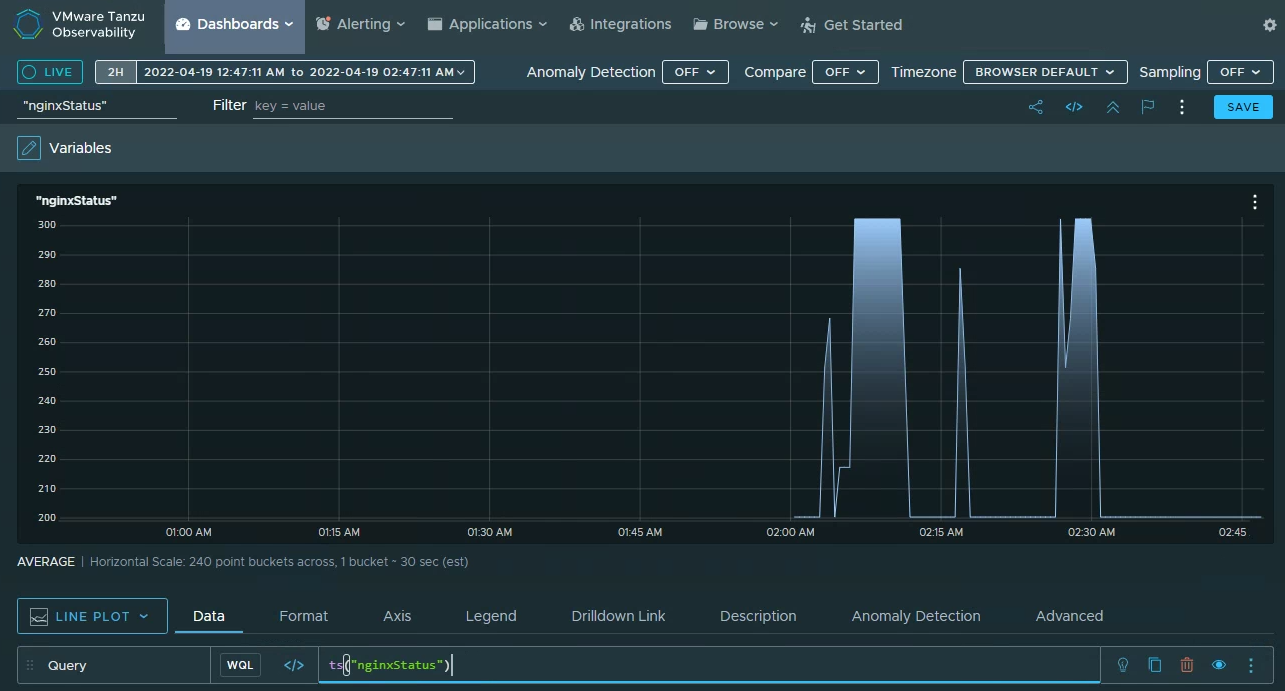This screenshot has height=691, width=1285.
Task: Click the AVERAGE summarization label
Action: (x=46, y=562)
